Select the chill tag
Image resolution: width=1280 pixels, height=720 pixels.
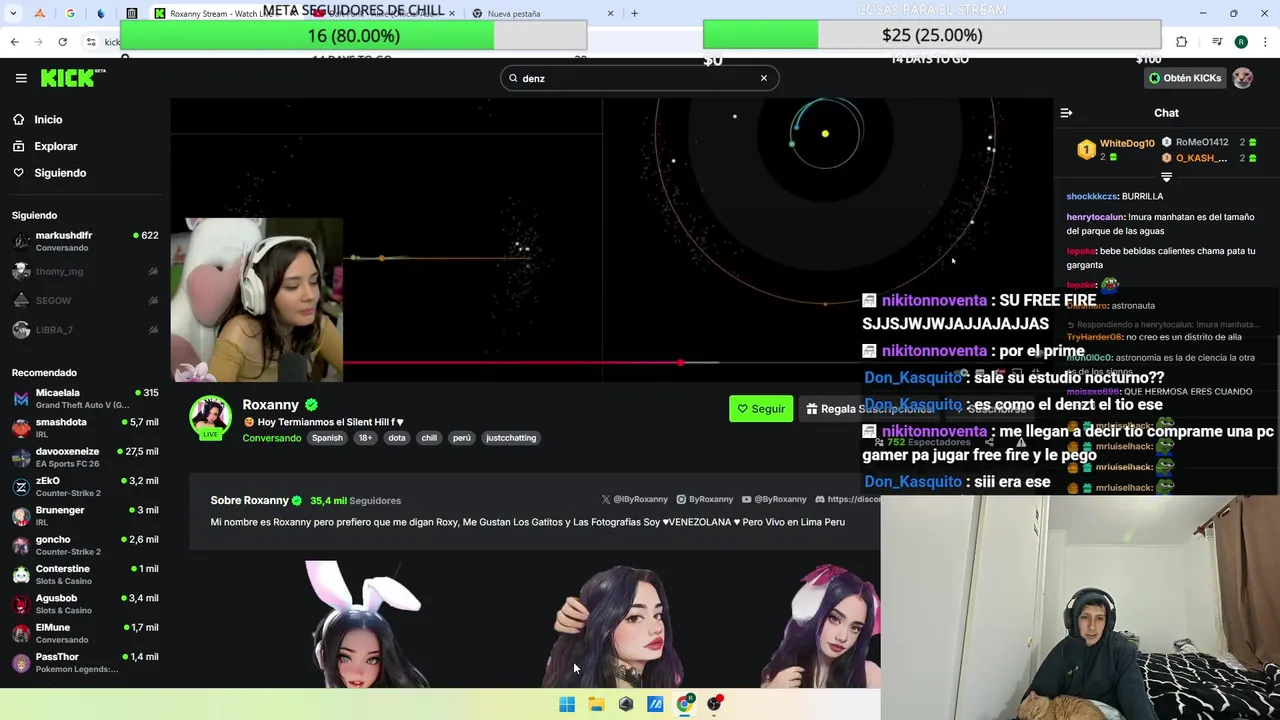tap(429, 438)
